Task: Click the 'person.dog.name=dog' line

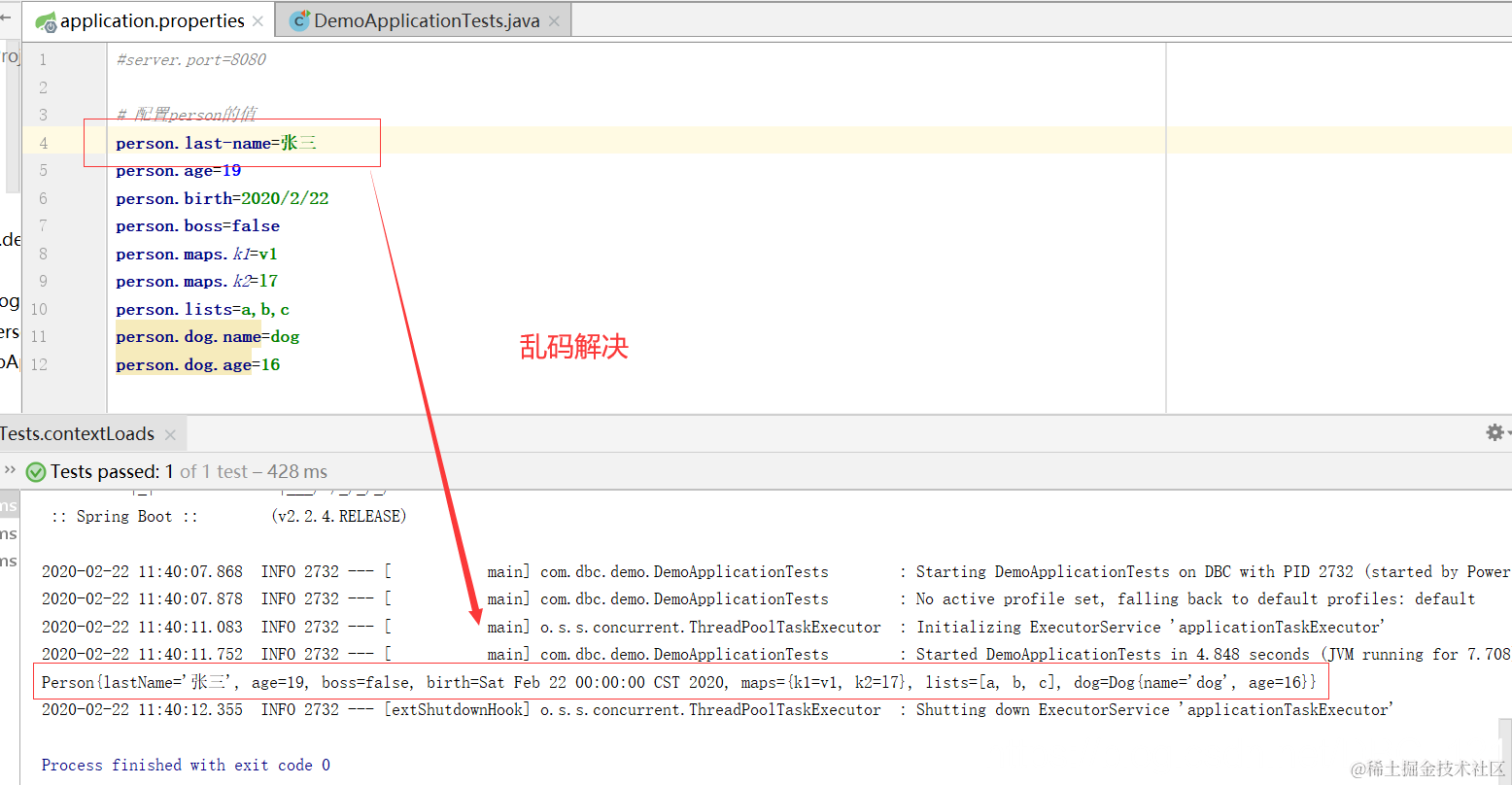Action: coord(208,337)
